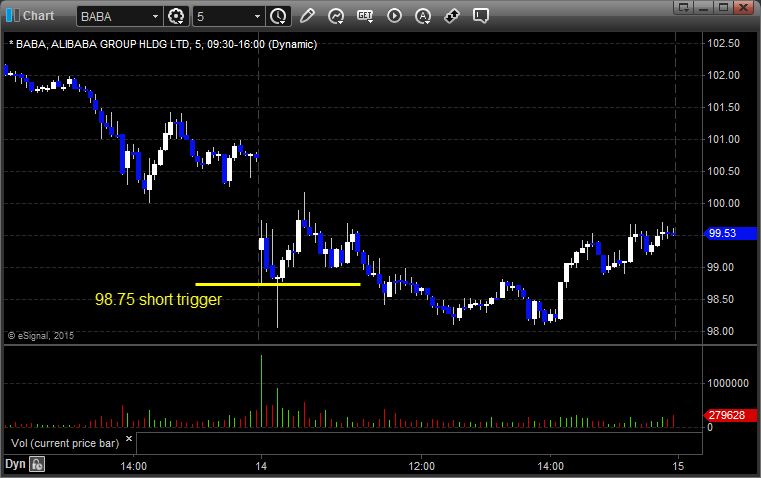Select the pencil drawing tools icon
Screen dimensions: 761x478
pos(307,16)
